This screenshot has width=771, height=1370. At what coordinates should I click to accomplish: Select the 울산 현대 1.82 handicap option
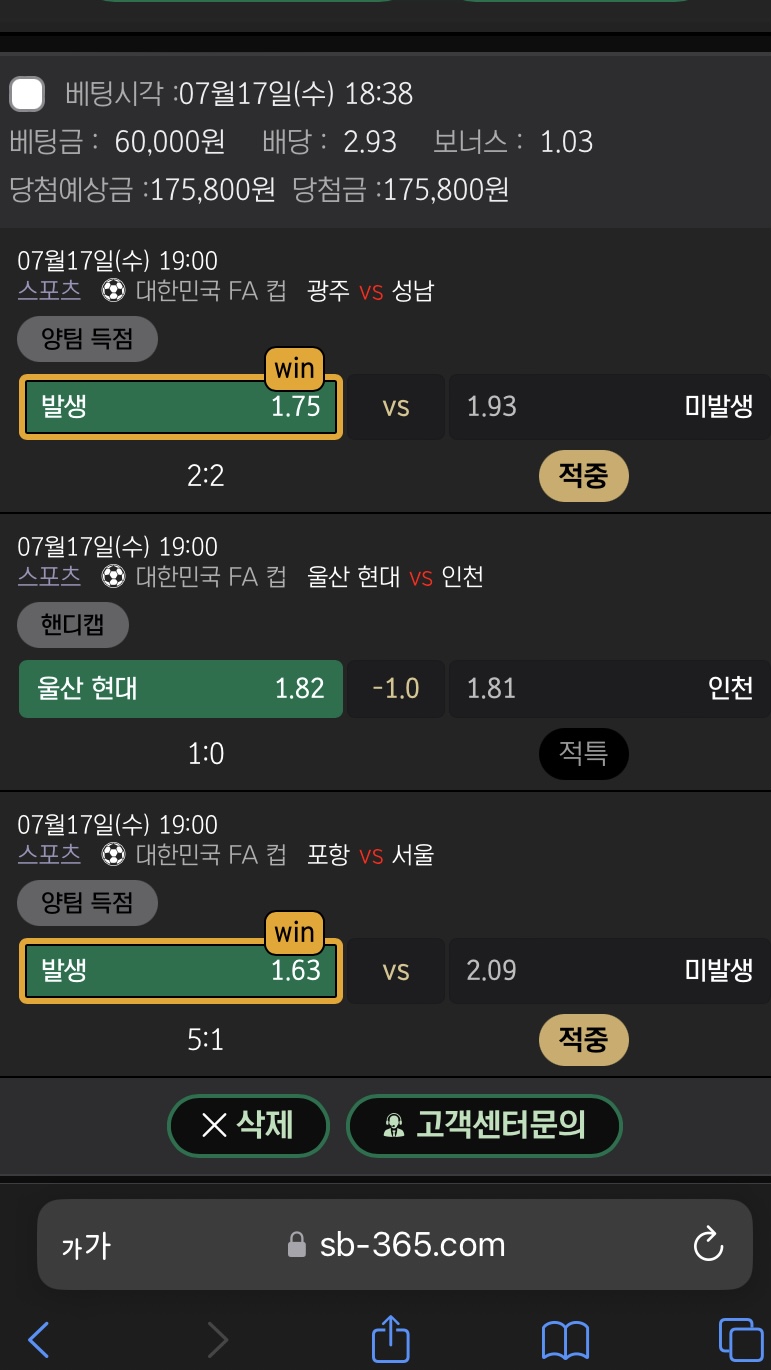[181, 688]
